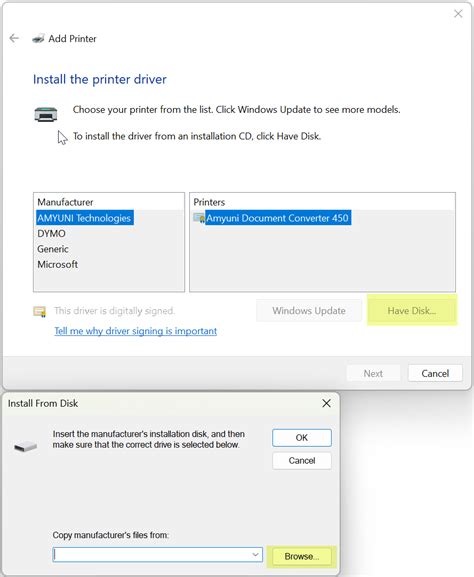Click the Have Disk button
The width and height of the screenshot is (474, 577).
pos(411,311)
